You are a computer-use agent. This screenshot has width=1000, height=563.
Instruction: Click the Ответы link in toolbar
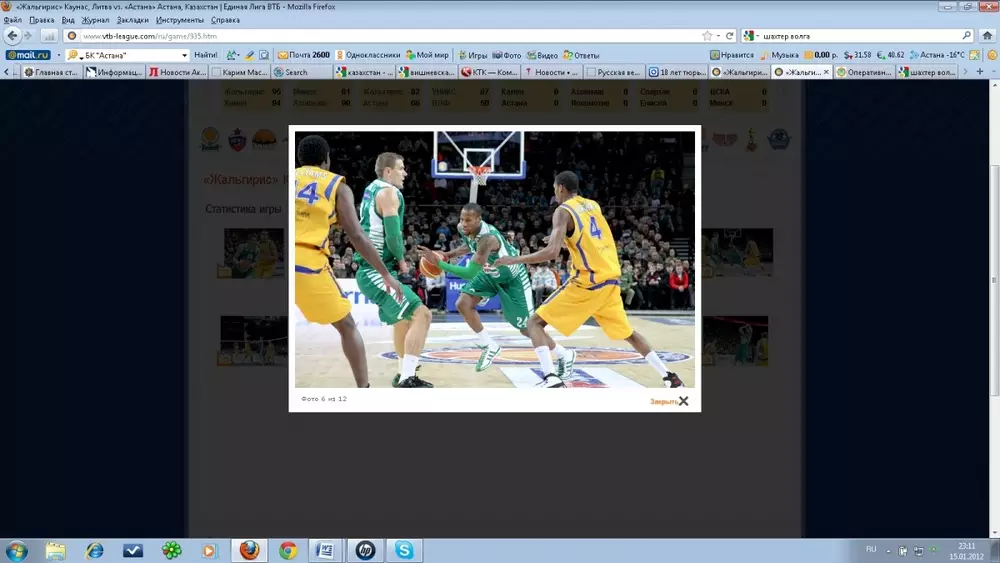click(x=581, y=55)
